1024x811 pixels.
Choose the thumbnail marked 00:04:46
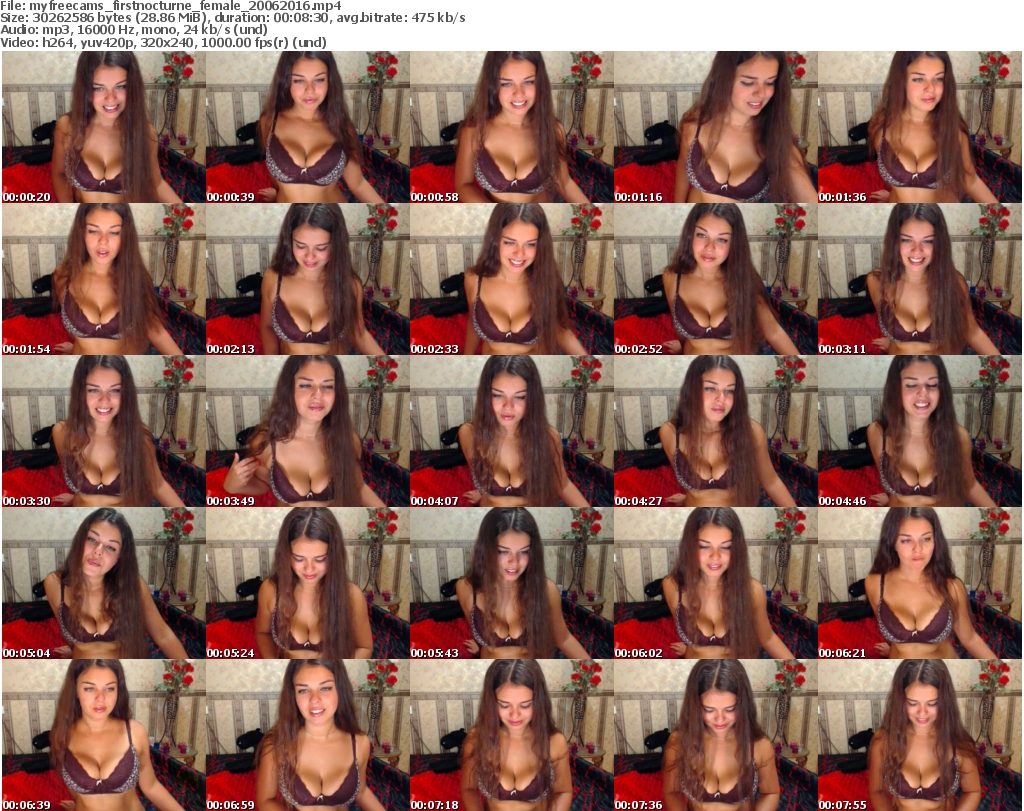[920, 431]
